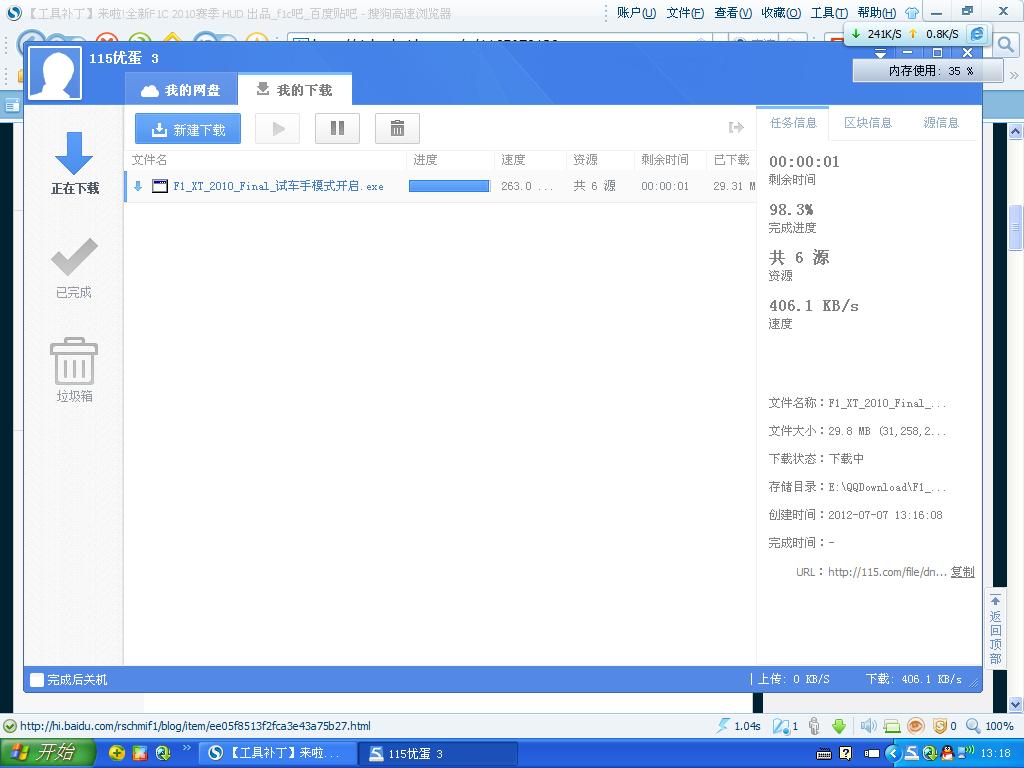Image resolution: width=1024 pixels, height=768 pixels.
Task: Click the page load speed lightning icon
Action: [x=723, y=726]
